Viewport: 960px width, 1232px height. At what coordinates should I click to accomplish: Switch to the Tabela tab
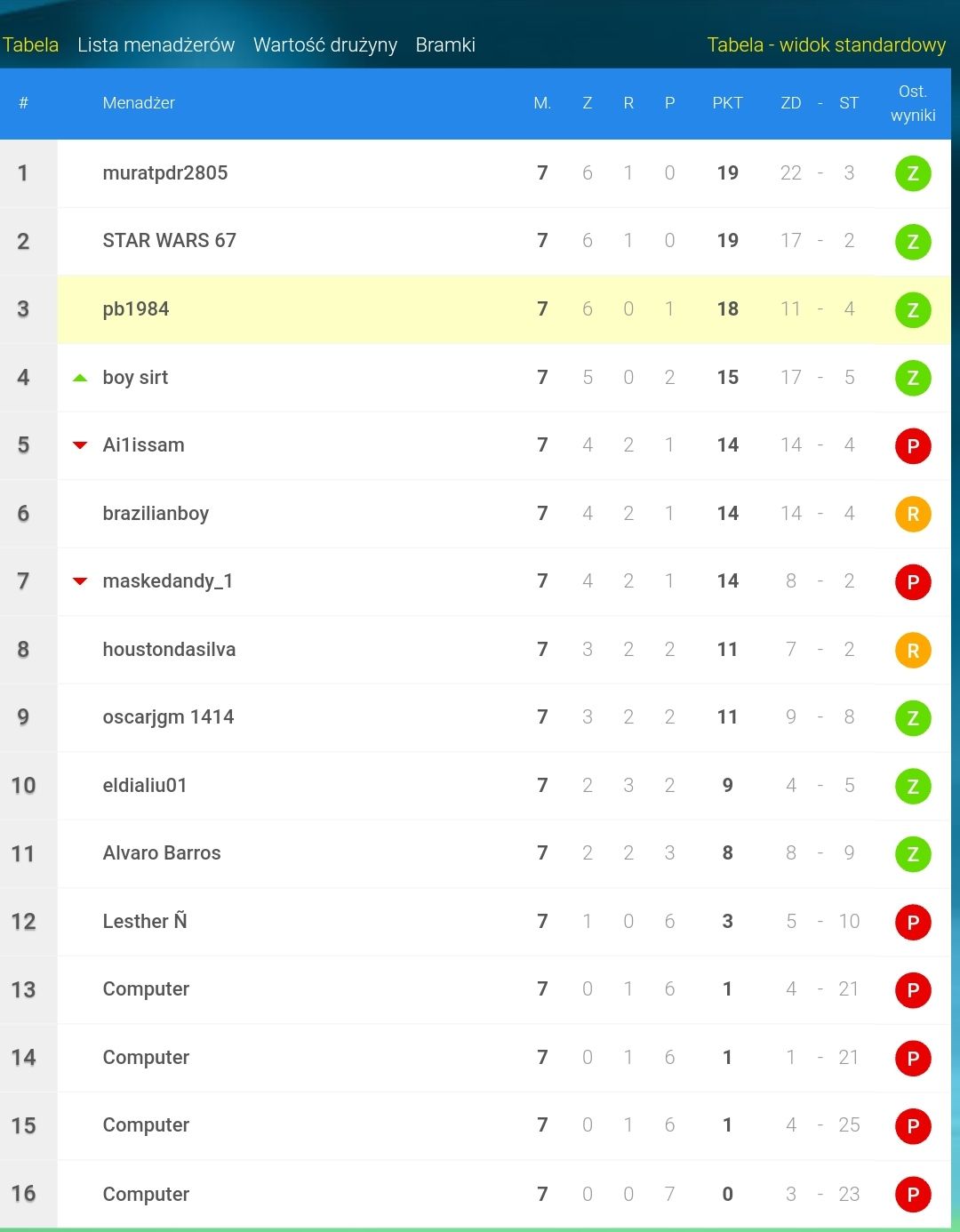[x=30, y=44]
